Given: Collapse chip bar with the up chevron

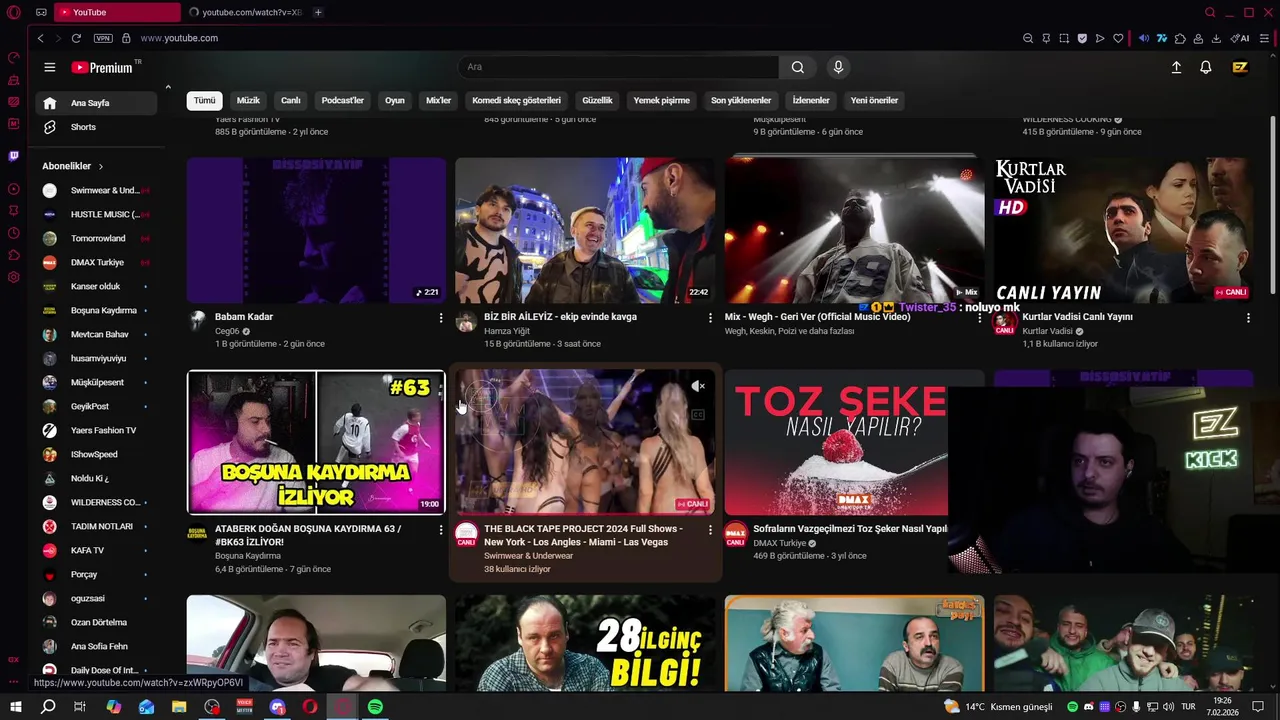Looking at the screenshot, I should [x=168, y=88].
